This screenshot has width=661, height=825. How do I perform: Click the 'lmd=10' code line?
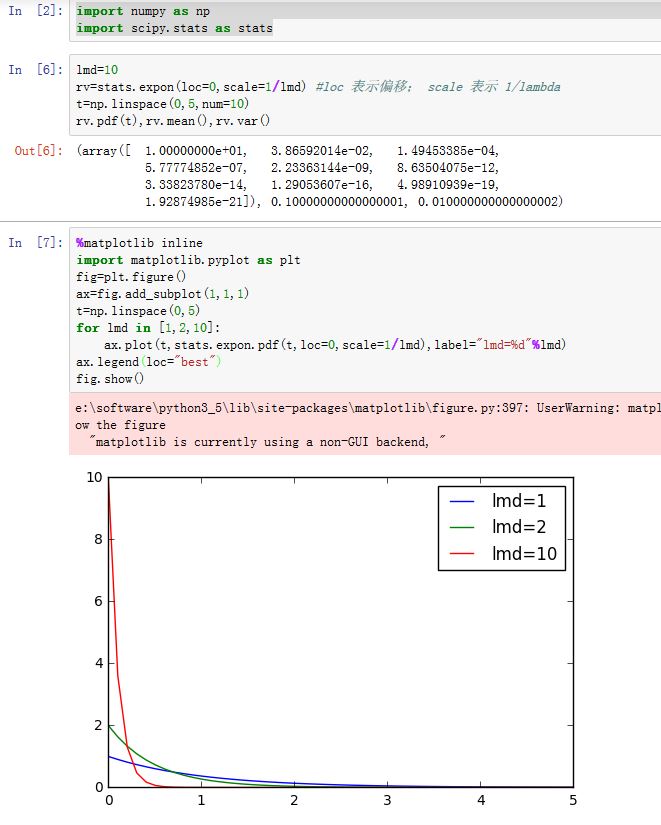[95, 71]
